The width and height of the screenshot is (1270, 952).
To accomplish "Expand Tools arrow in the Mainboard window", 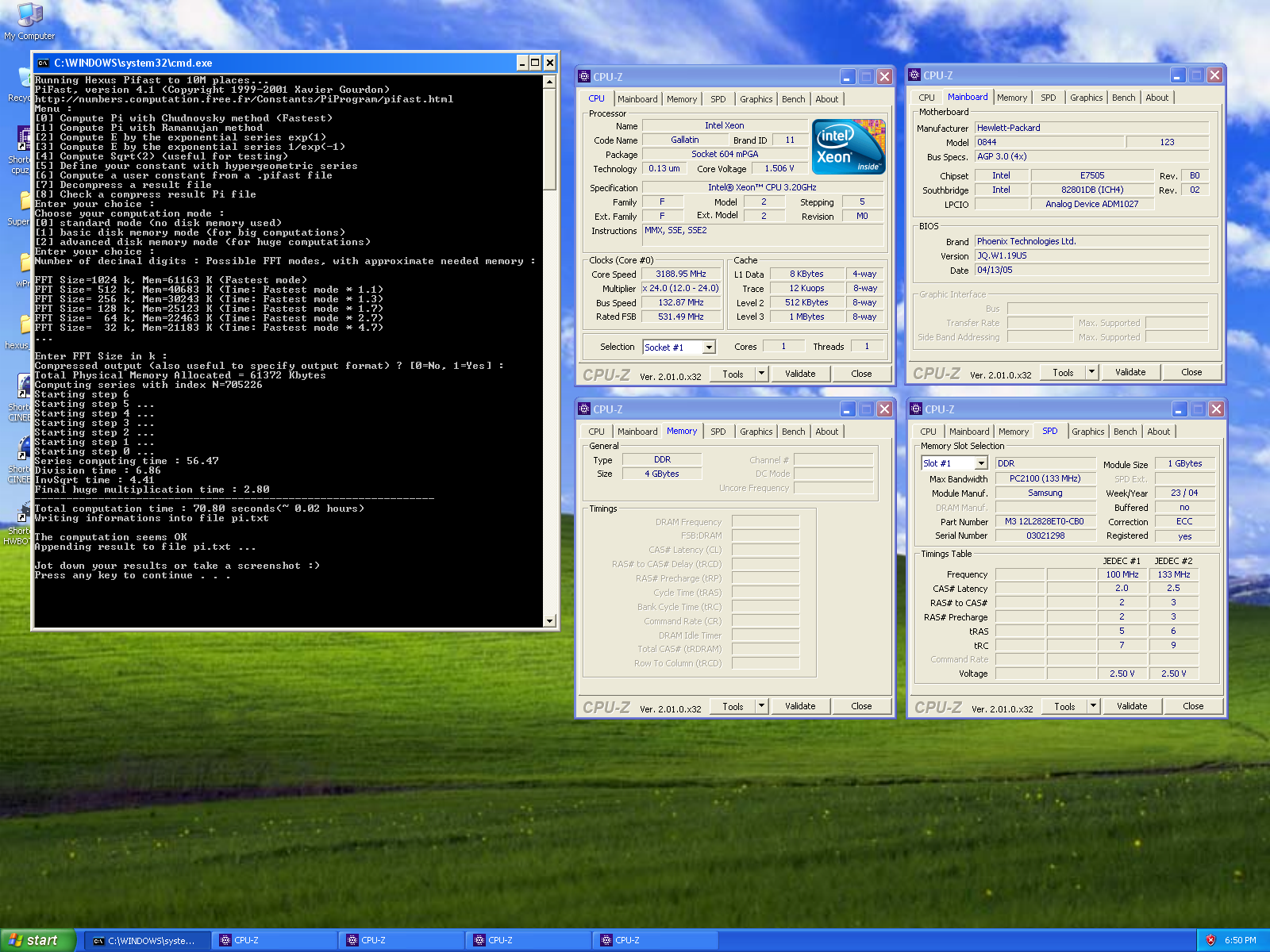I will 1092,372.
